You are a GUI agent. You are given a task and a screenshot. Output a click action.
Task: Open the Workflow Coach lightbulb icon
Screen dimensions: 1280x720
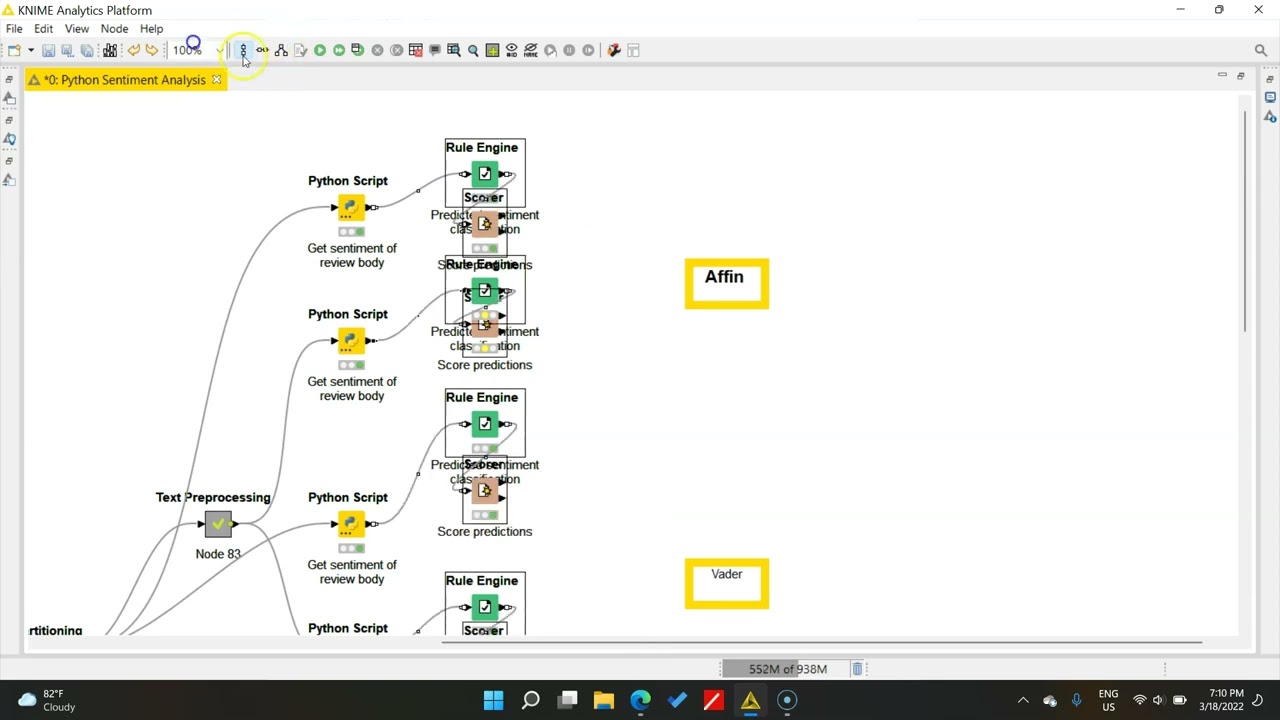[x=9, y=139]
